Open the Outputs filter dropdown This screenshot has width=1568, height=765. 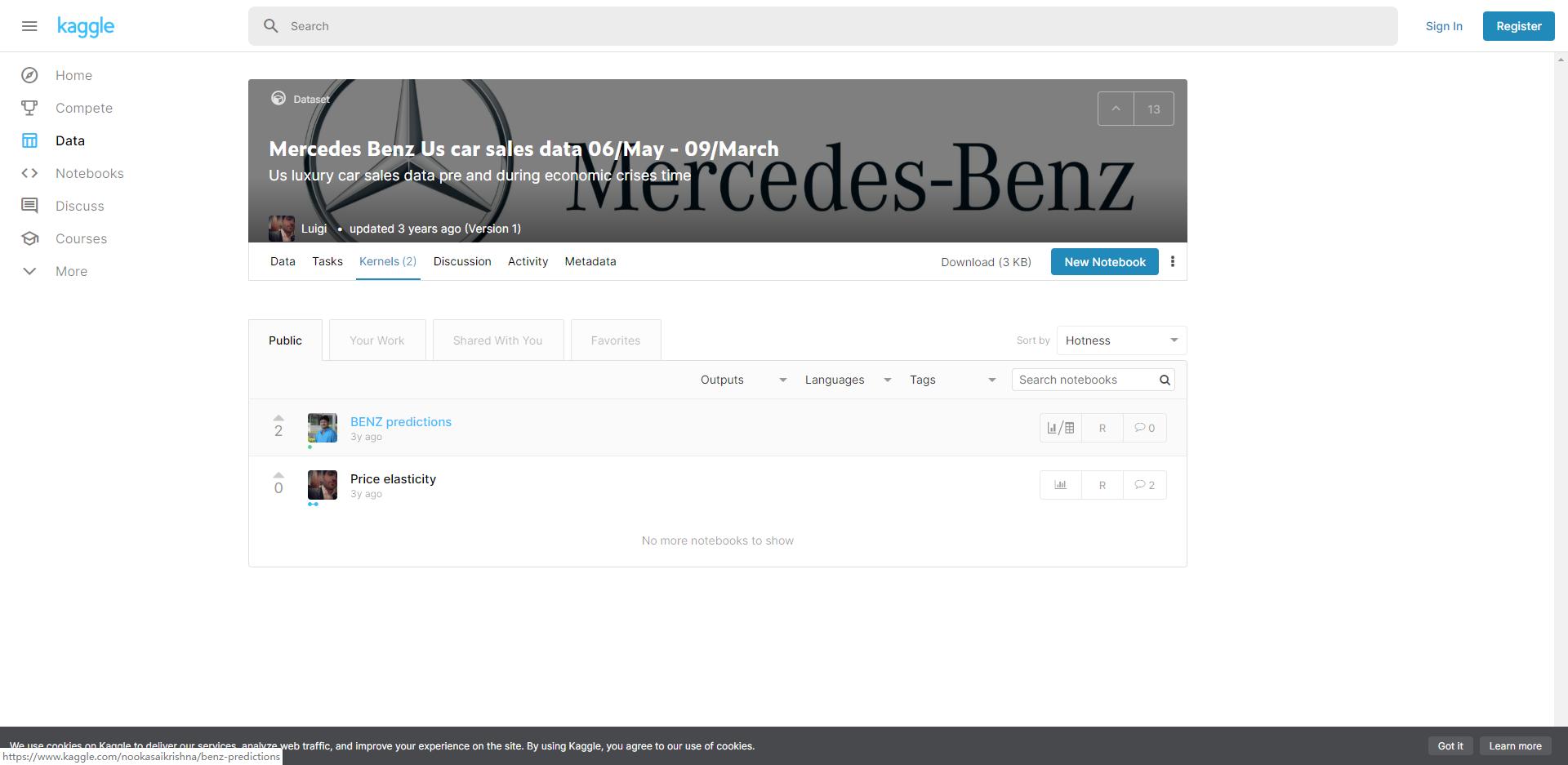[x=743, y=380]
